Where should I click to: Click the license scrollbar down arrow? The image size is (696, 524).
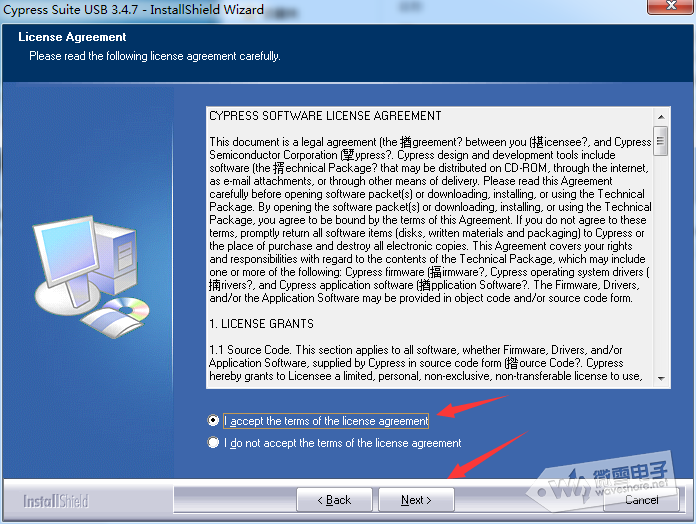[x=661, y=379]
